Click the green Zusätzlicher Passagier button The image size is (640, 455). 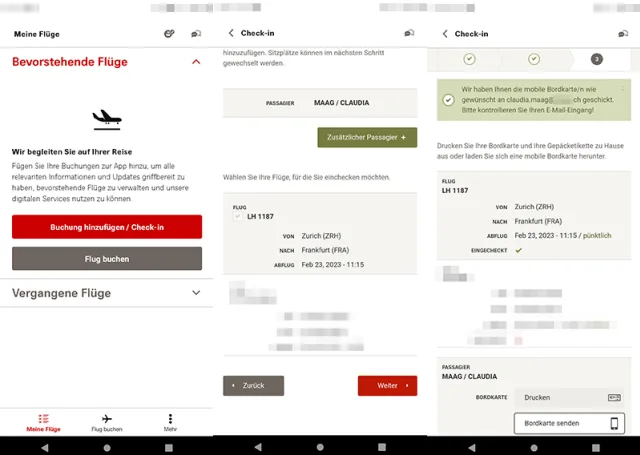(367, 137)
